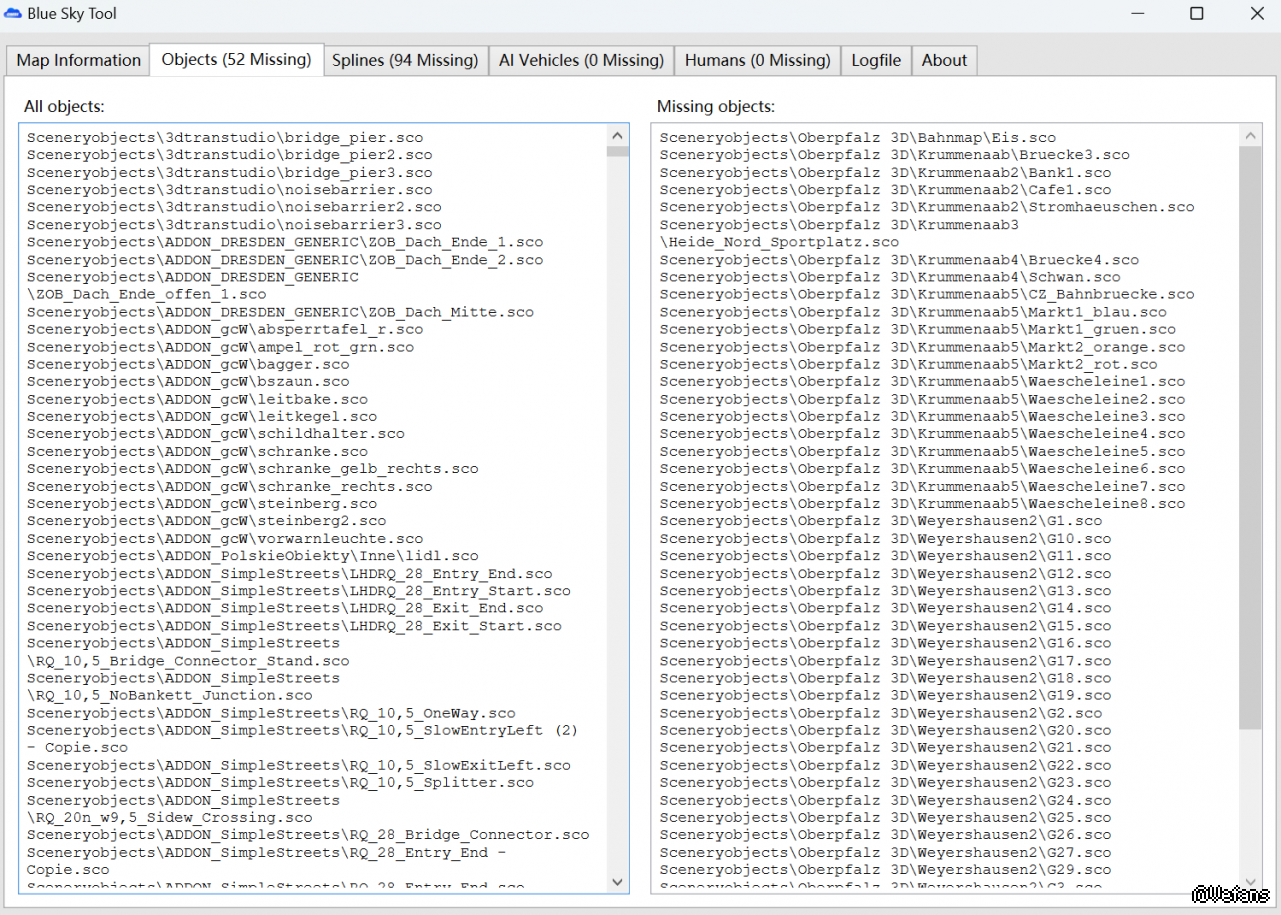Click the Missing objects list scroll-down arrow
The height and width of the screenshot is (915, 1281).
[x=1250, y=882]
